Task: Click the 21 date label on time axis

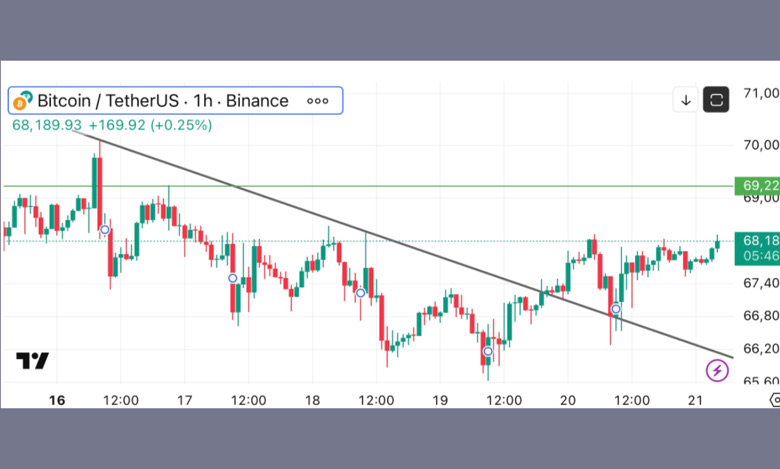Action: pos(694,400)
